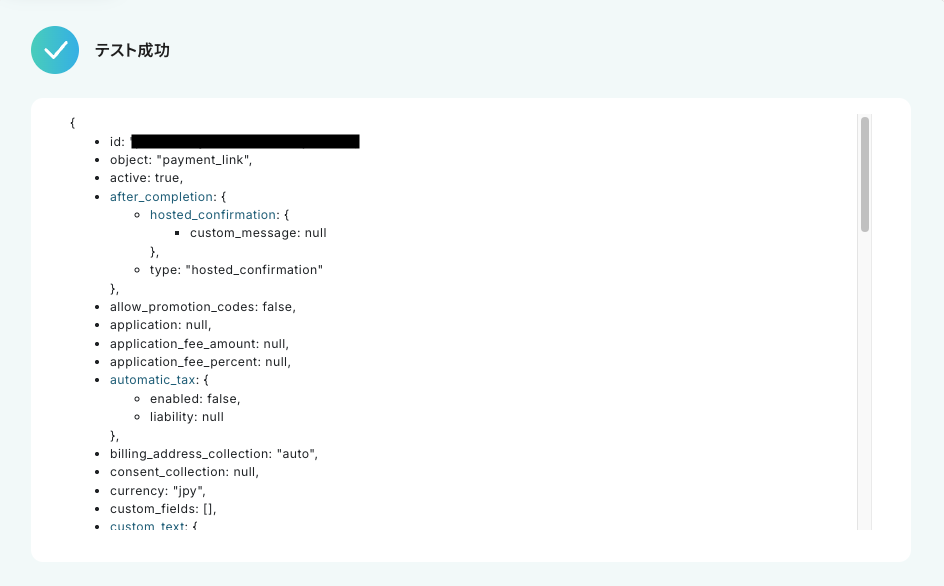
Task: Collapse the hosted_confirmation nested key
Action: pyautogui.click(x=213, y=215)
